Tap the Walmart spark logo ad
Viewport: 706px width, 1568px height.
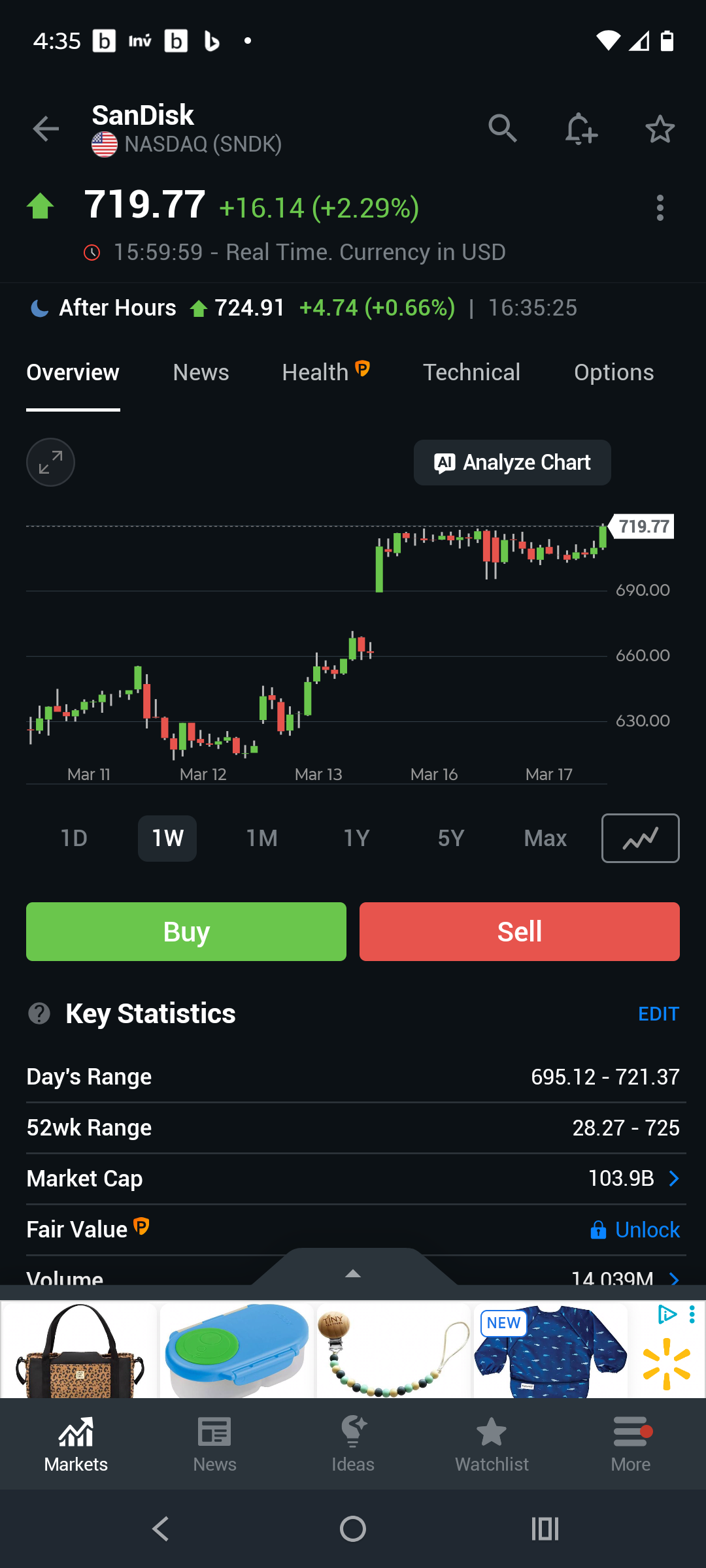[666, 1364]
